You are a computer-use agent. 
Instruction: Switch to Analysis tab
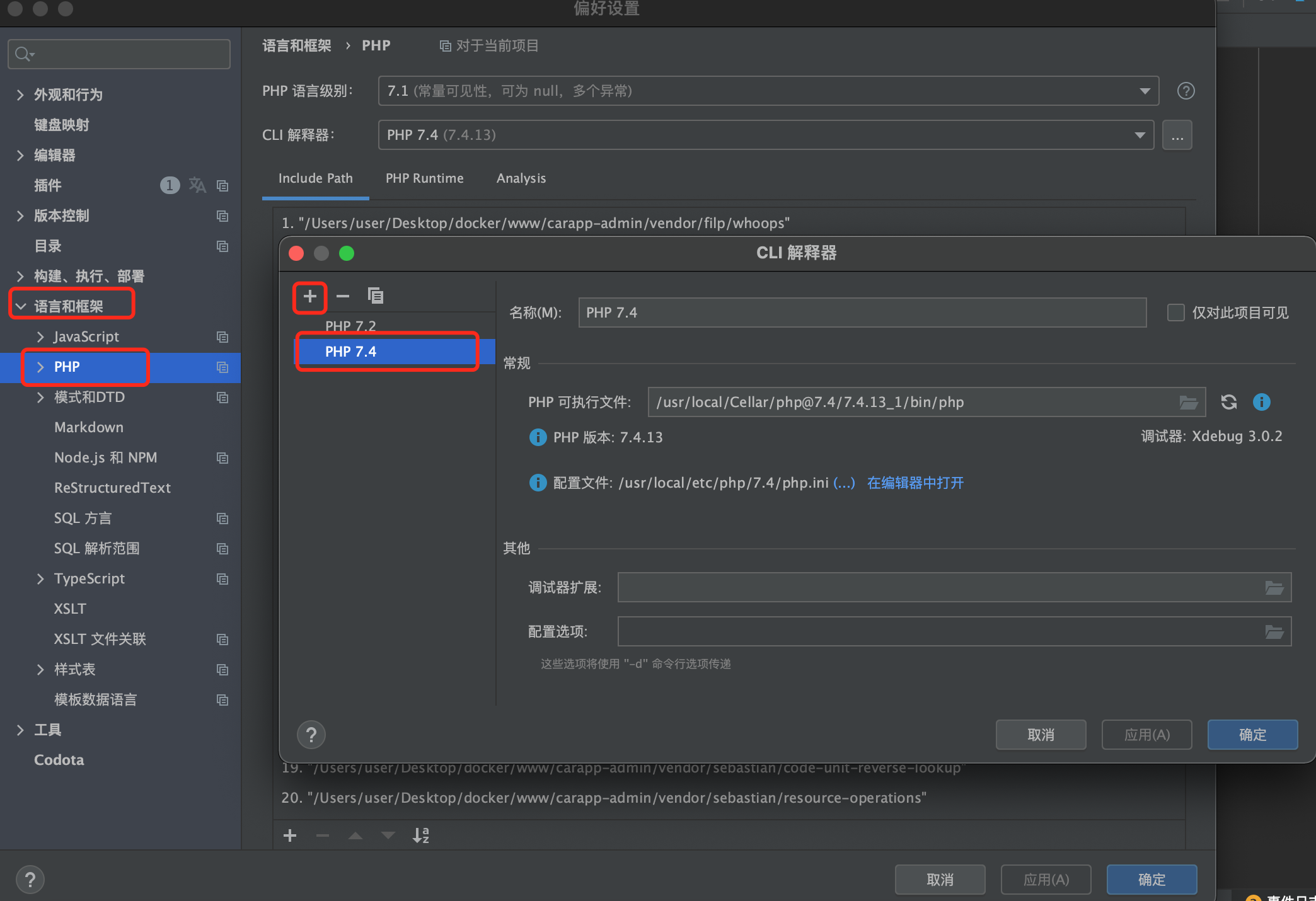[521, 178]
